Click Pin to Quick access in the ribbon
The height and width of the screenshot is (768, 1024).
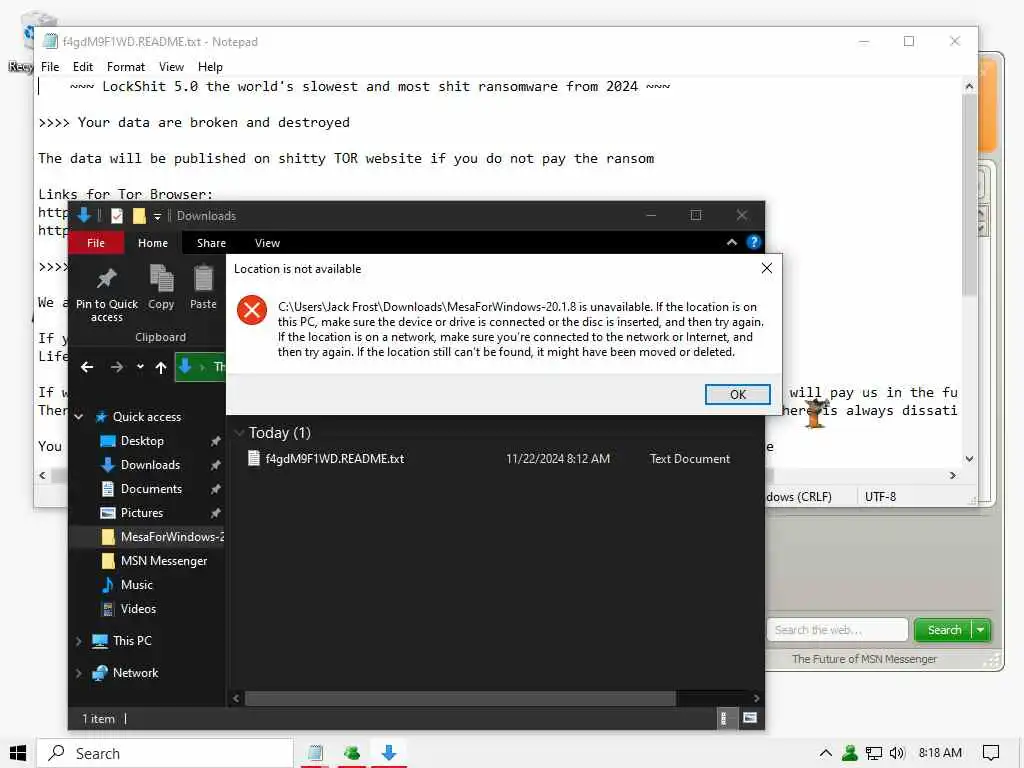click(106, 295)
